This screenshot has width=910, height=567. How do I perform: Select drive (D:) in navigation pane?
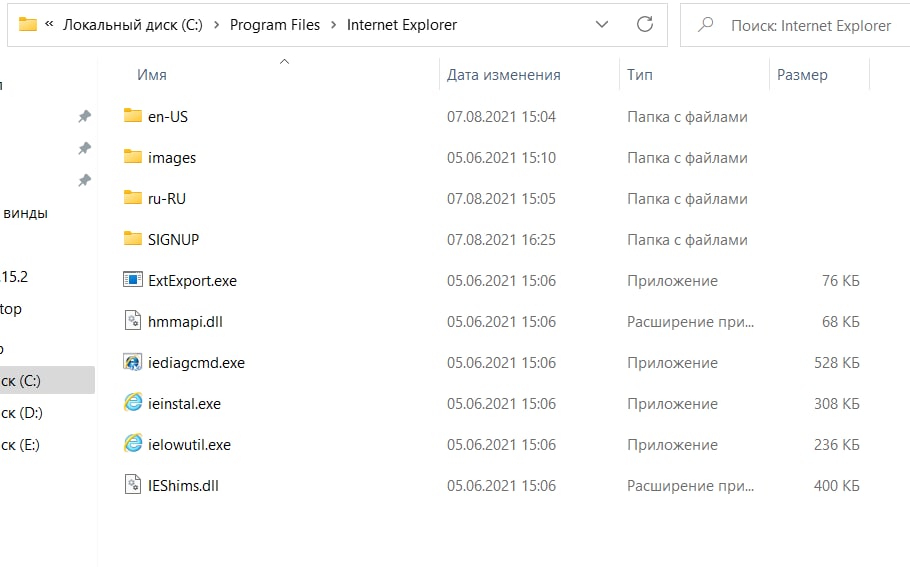(x=21, y=413)
